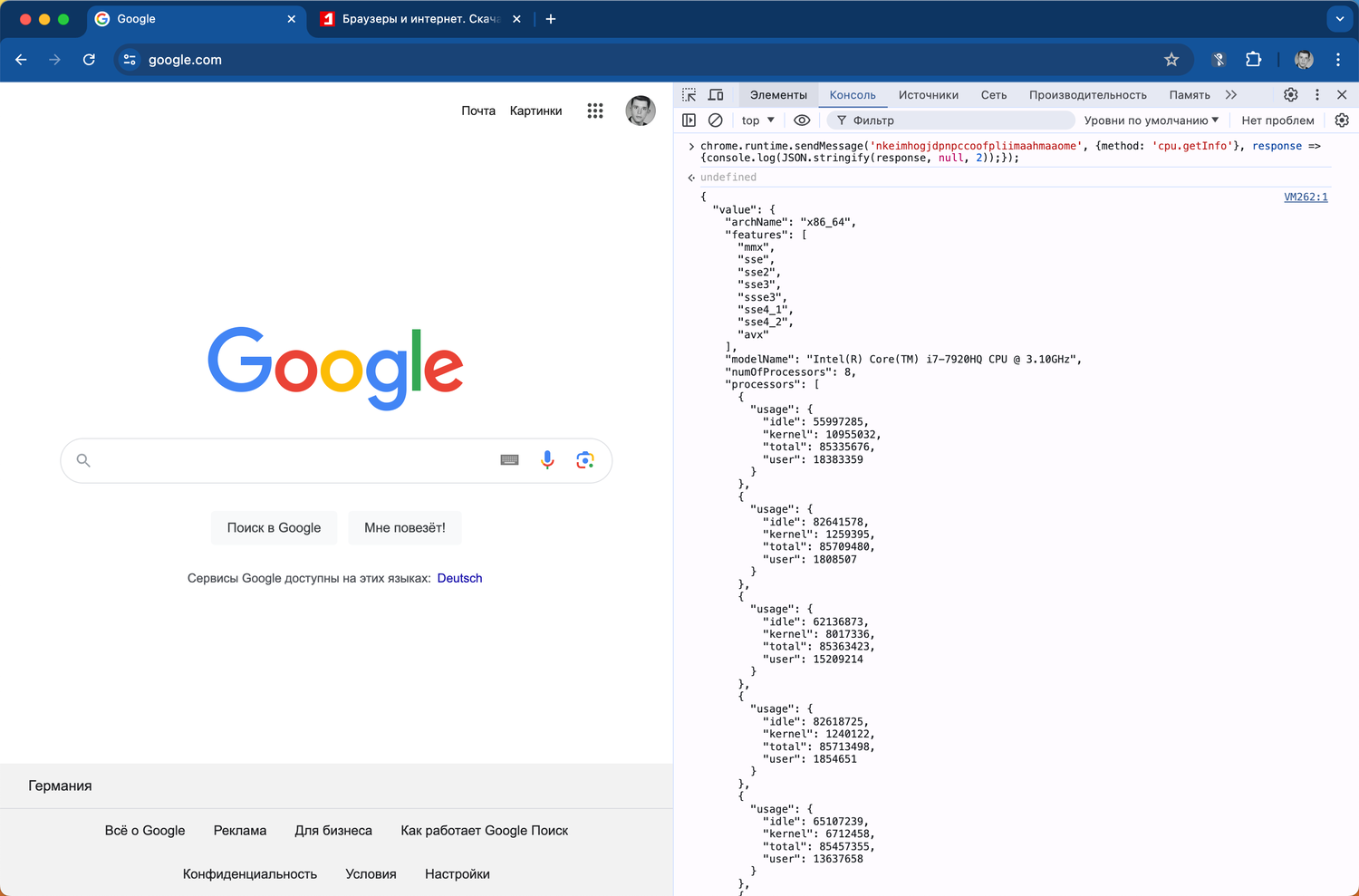Close the Google tab
The image size is (1359, 896).
291,19
